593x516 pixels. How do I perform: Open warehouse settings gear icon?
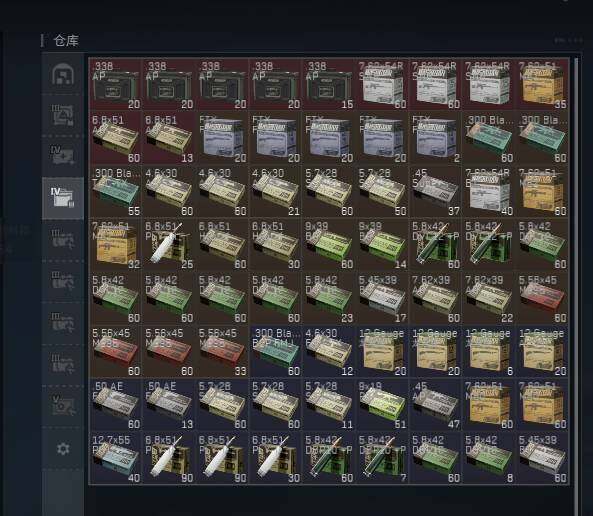tap(63, 449)
